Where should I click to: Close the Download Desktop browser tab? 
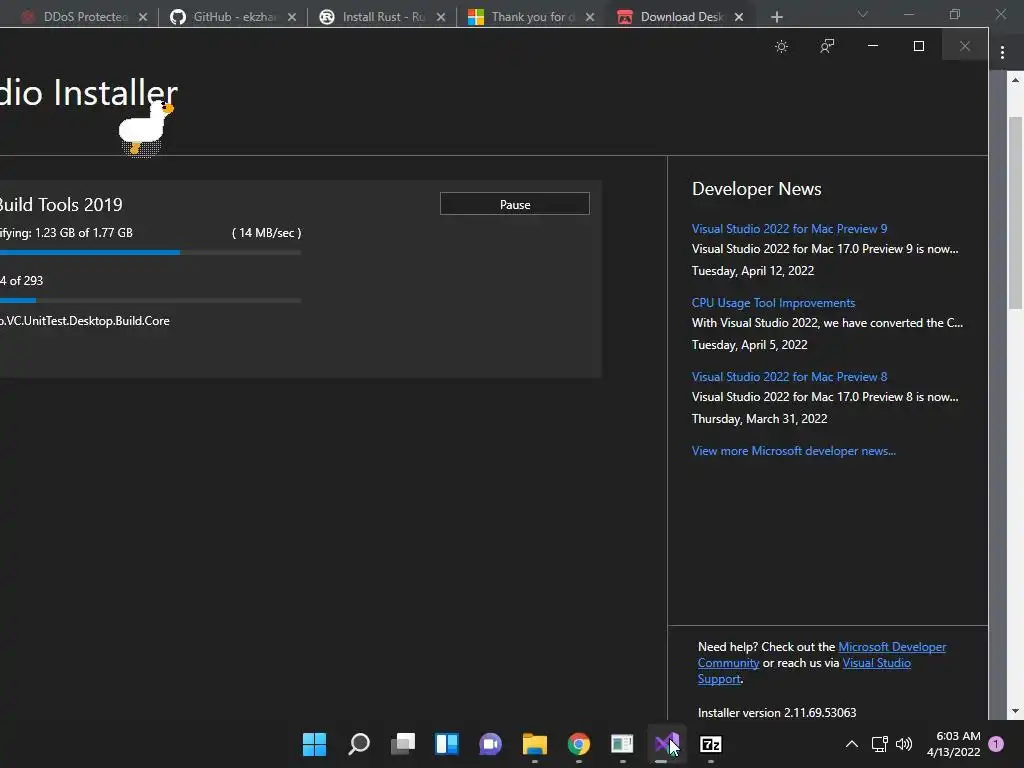coord(739,17)
